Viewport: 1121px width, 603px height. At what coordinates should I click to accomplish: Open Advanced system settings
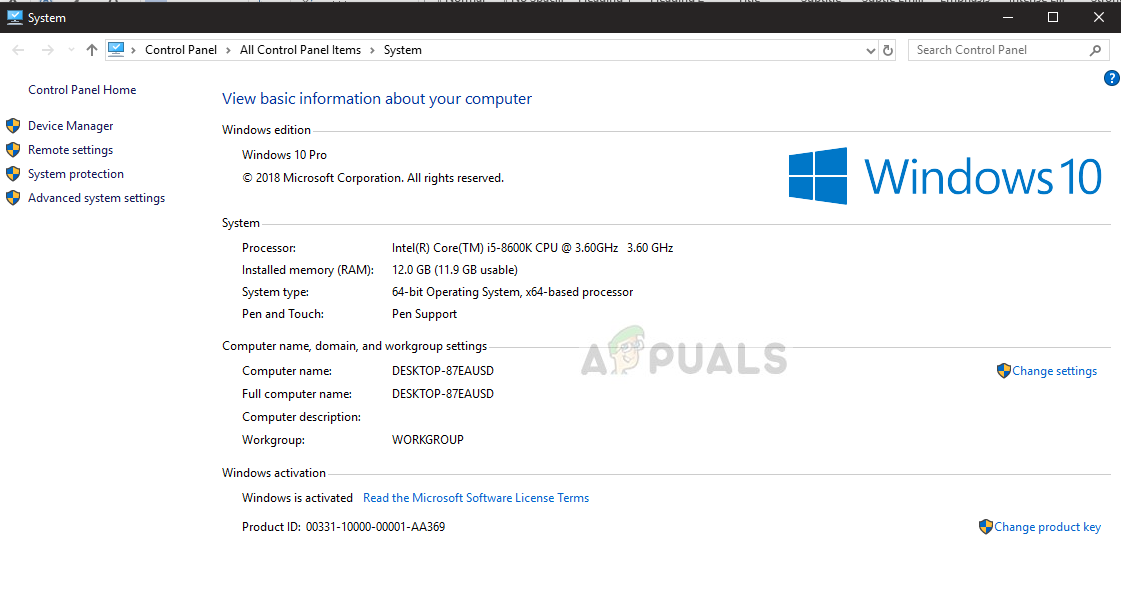coord(96,198)
